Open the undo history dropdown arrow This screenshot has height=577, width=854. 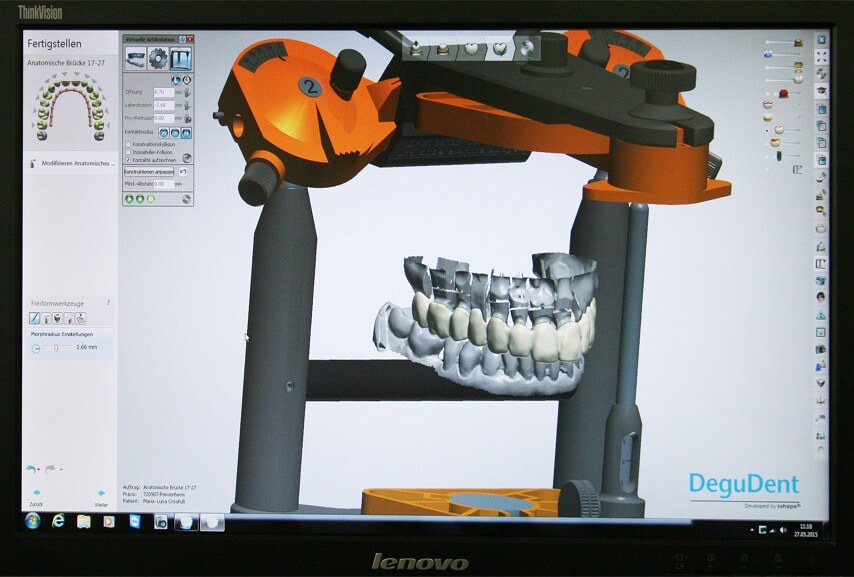[39, 469]
